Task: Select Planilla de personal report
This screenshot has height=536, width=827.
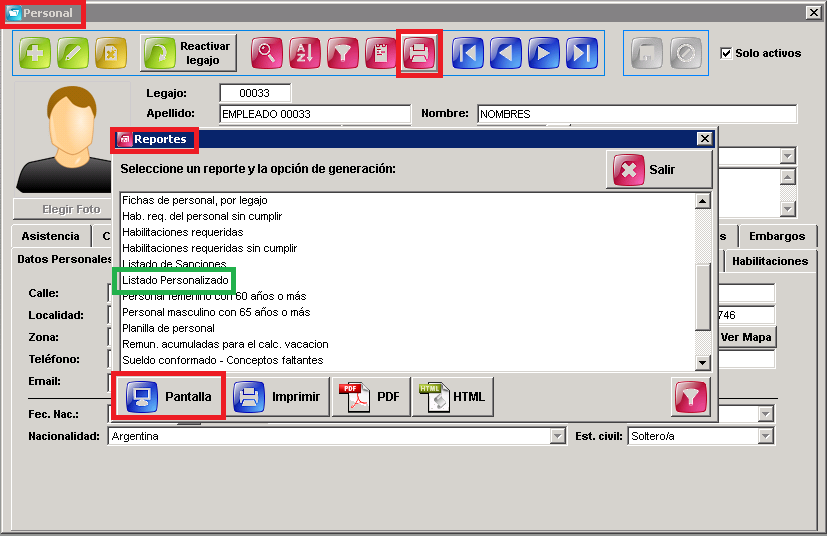Action: (168, 328)
